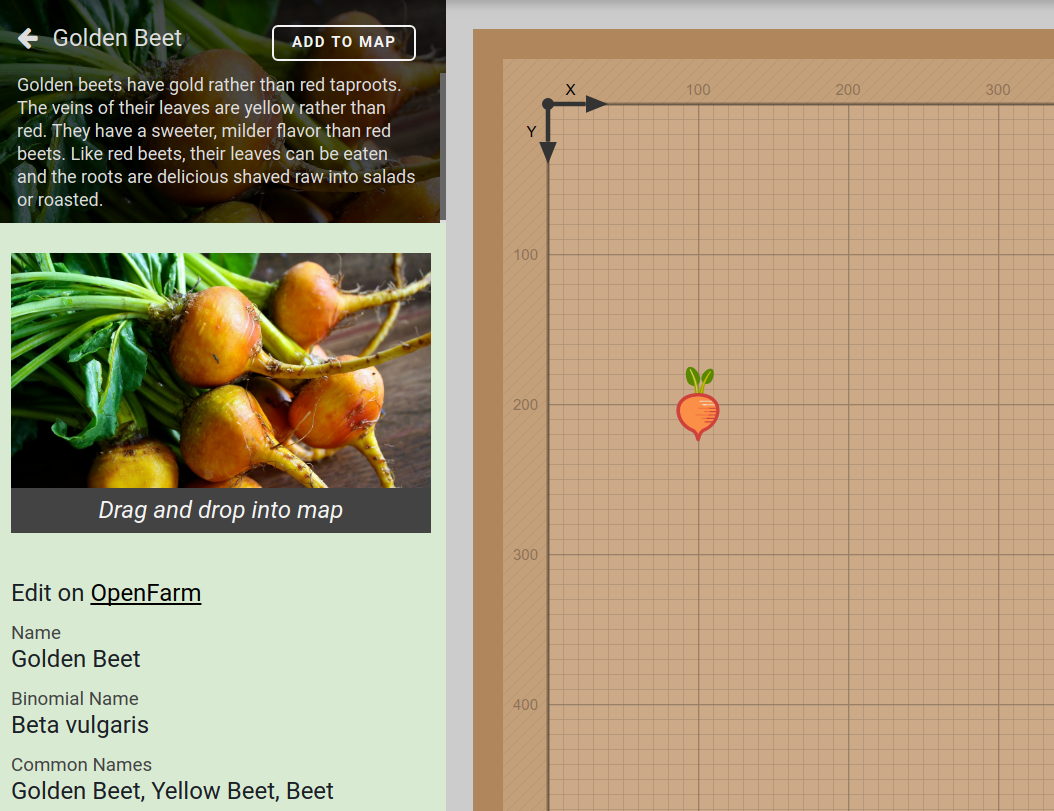The height and width of the screenshot is (811, 1054).
Task: Click the 300 label on left axis
Action: (x=525, y=555)
